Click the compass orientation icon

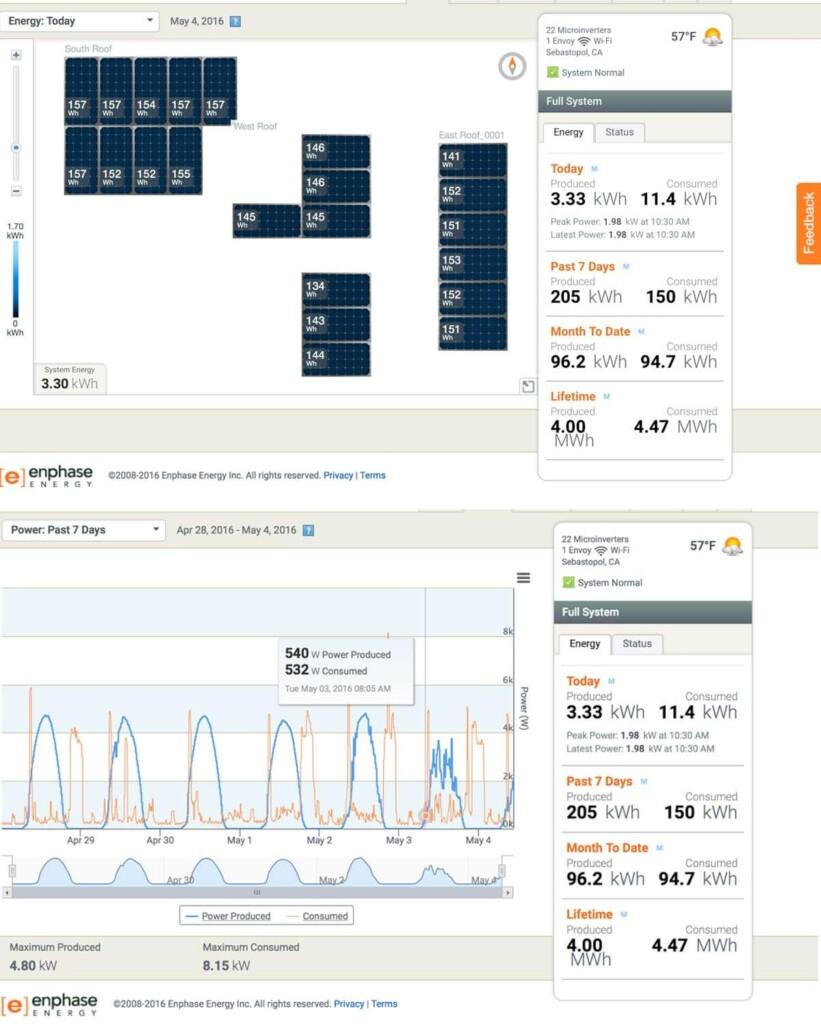pos(512,66)
